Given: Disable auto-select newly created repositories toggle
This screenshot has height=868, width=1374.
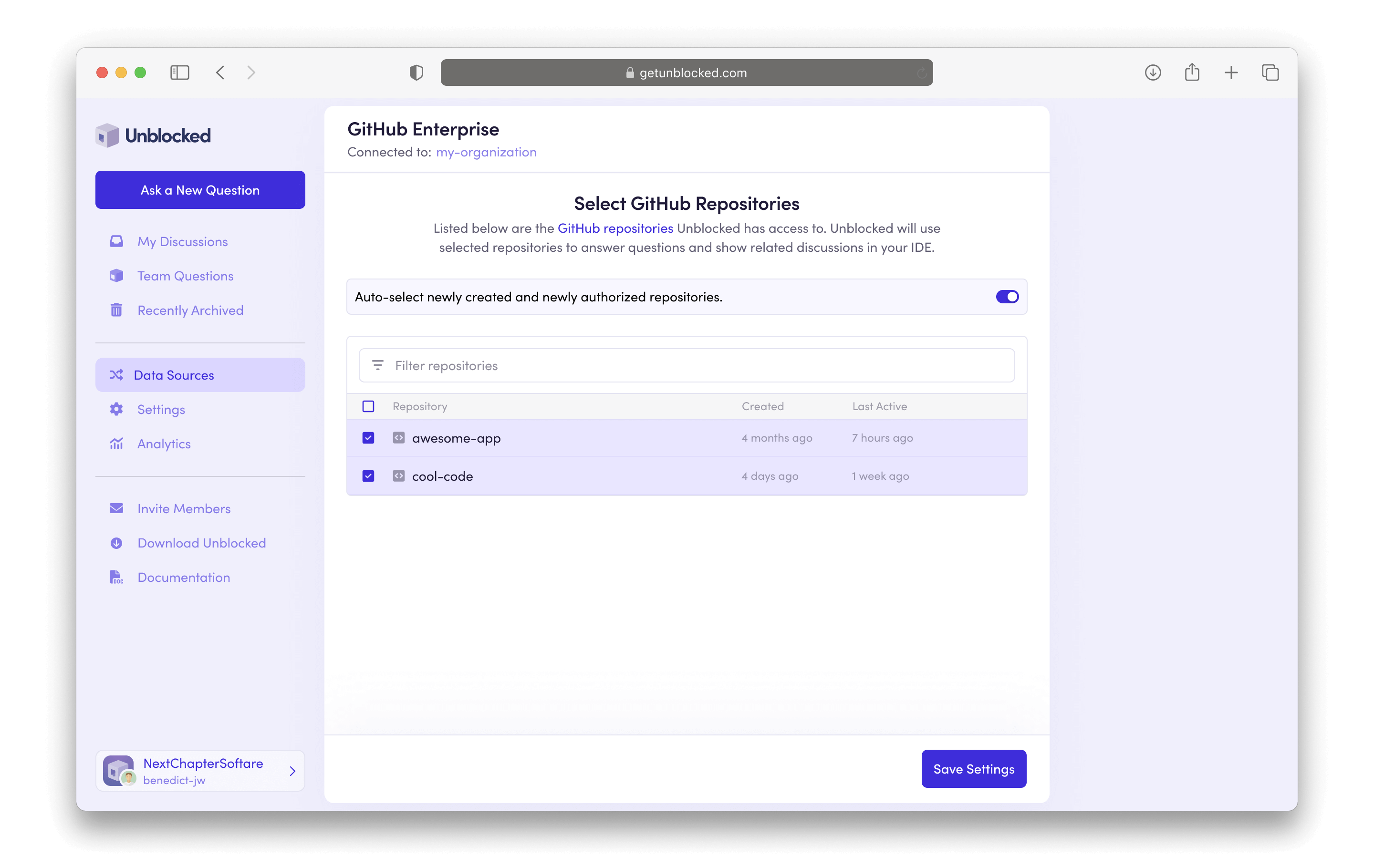Looking at the screenshot, I should 1007,297.
